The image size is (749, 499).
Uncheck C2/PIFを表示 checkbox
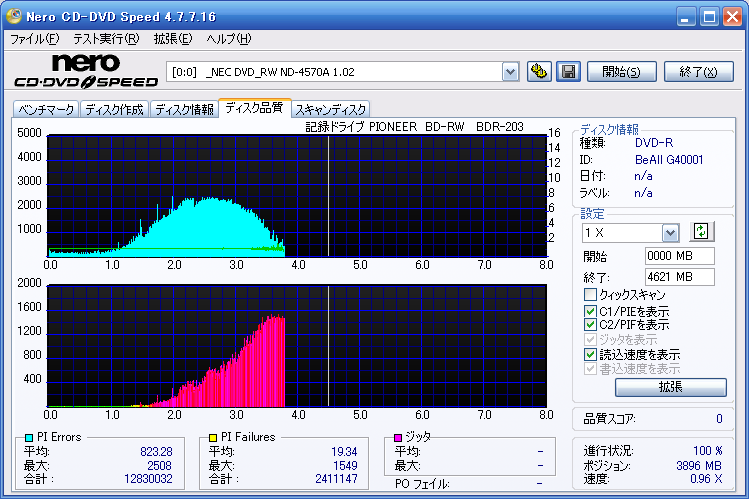pos(590,325)
